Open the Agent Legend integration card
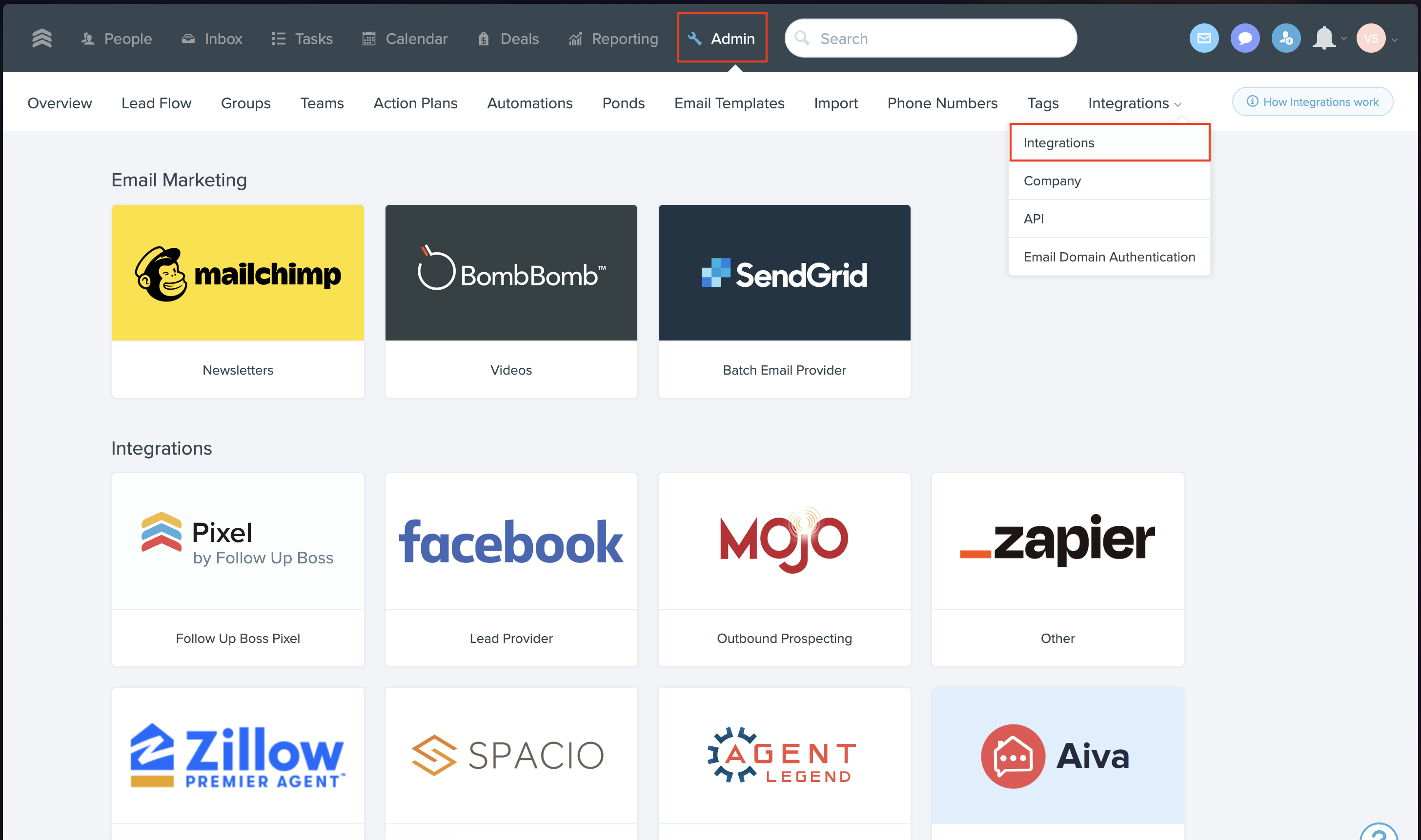This screenshot has height=840, width=1421. click(785, 763)
